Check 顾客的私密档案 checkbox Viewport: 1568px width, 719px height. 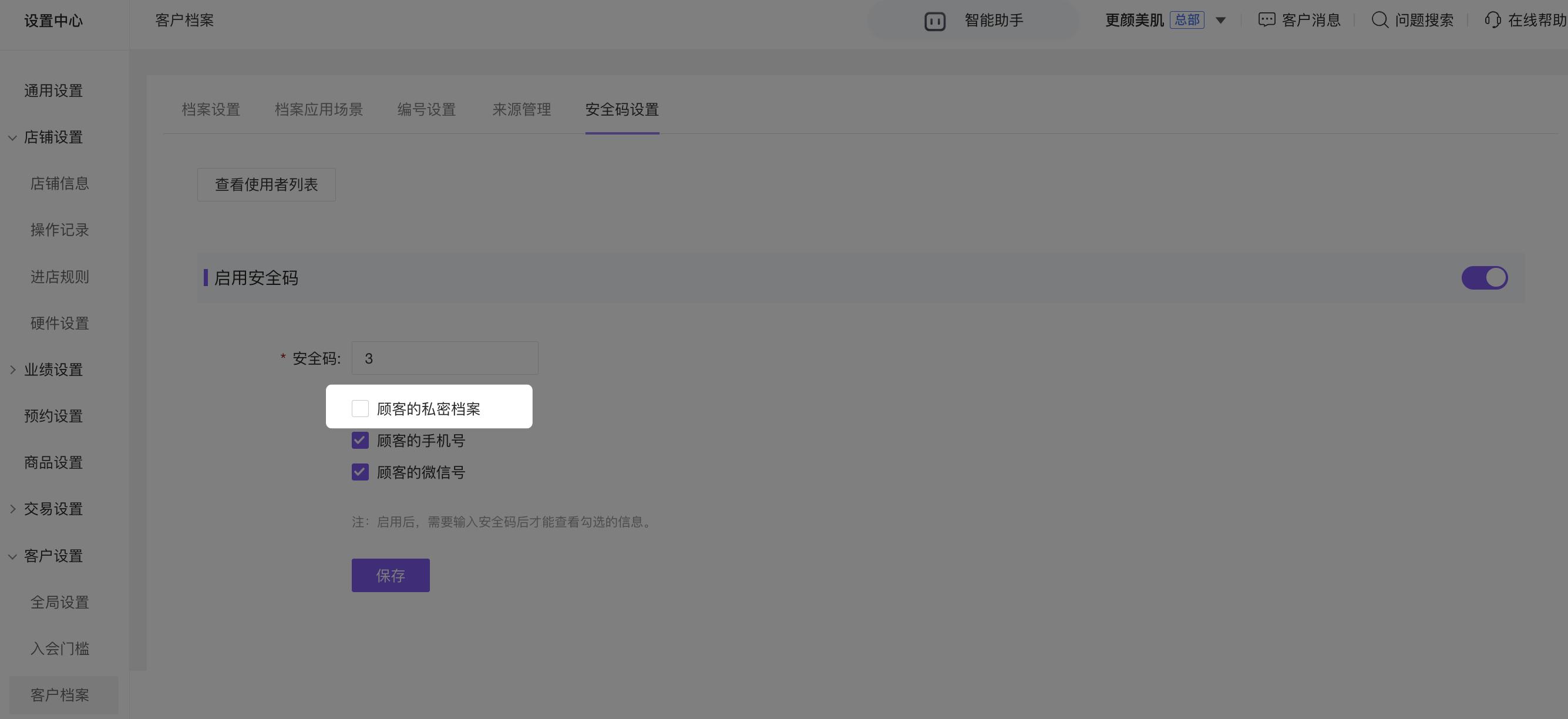click(360, 408)
